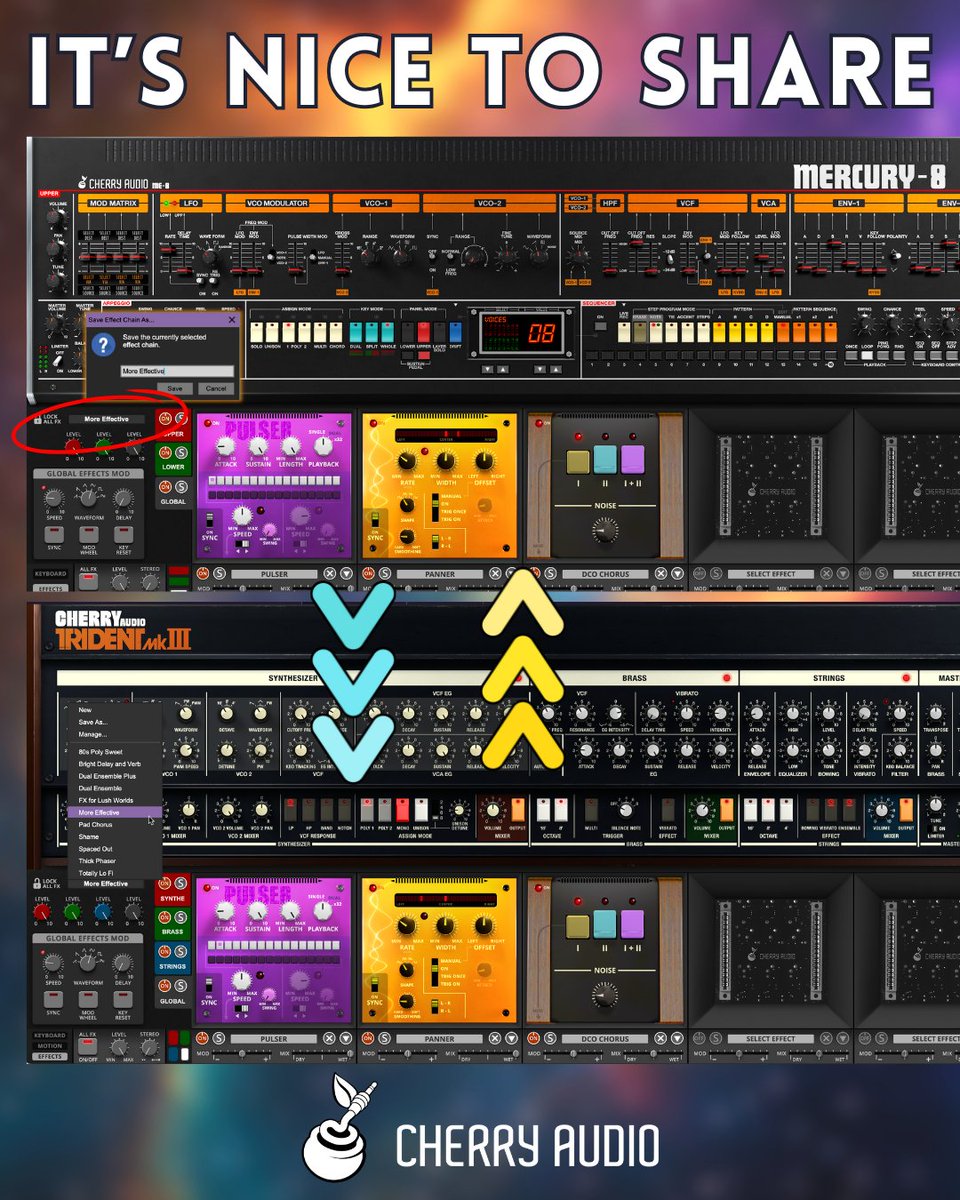
Task: Open Panner slot dropdown in Trident mkIII
Action: coord(512,1038)
